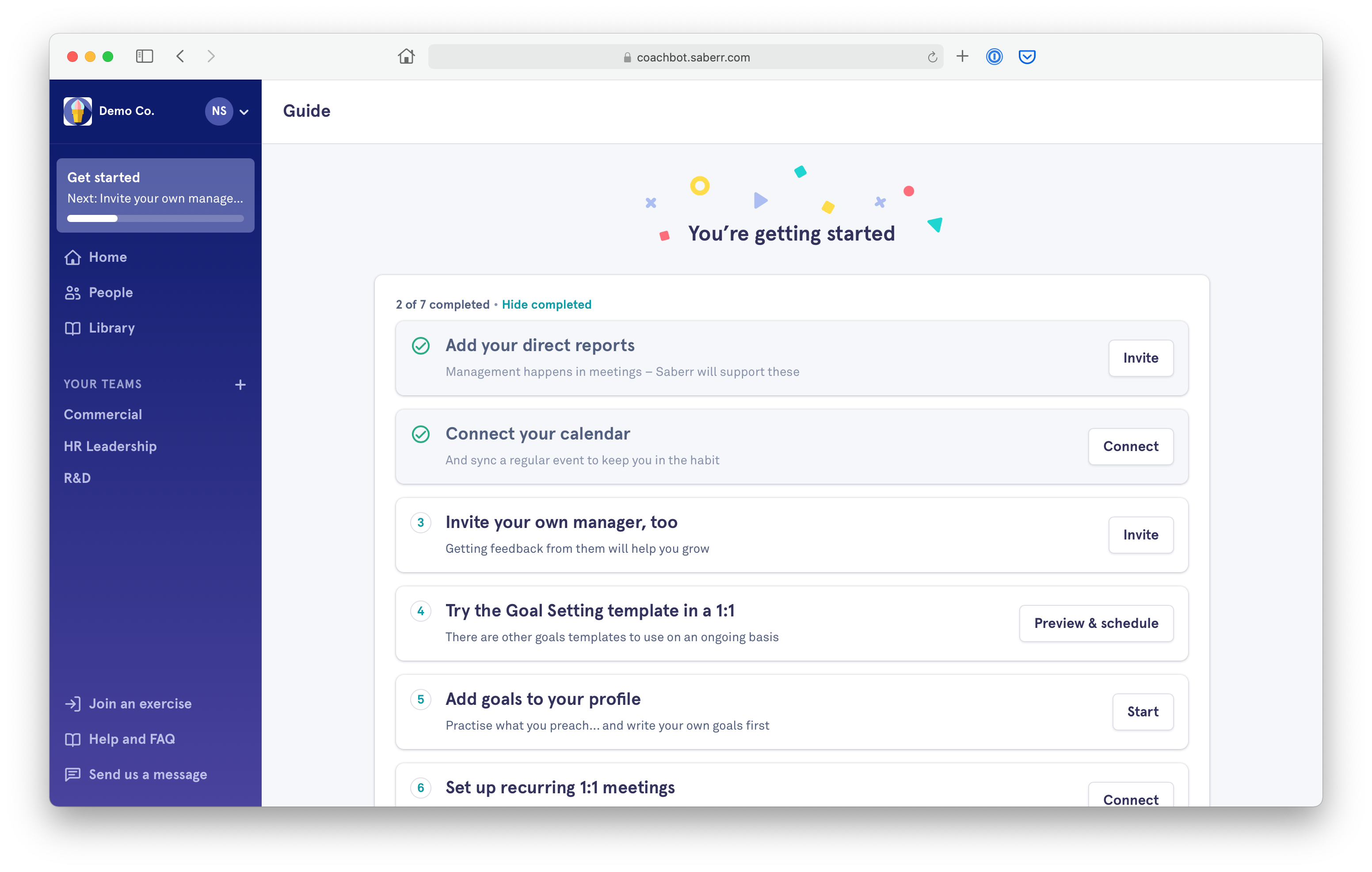The image size is (1372, 872).
Task: Open the Library from the sidebar
Action: [73, 328]
